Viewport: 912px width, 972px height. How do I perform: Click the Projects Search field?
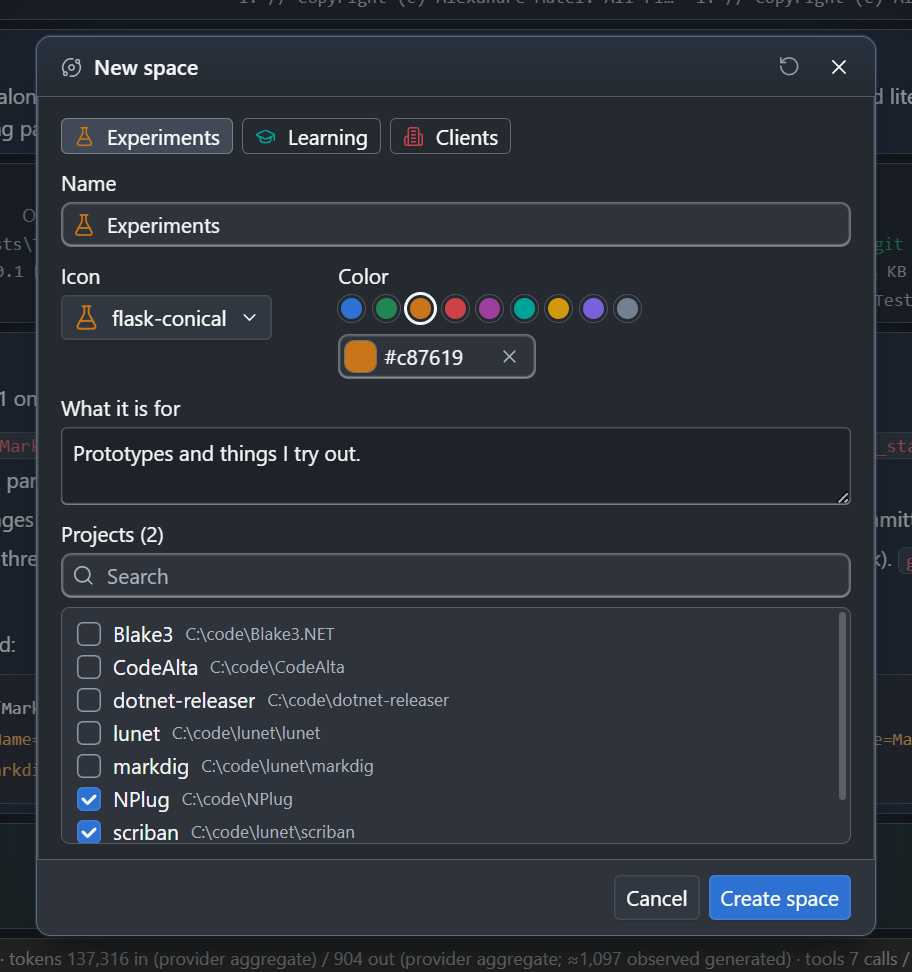[456, 576]
